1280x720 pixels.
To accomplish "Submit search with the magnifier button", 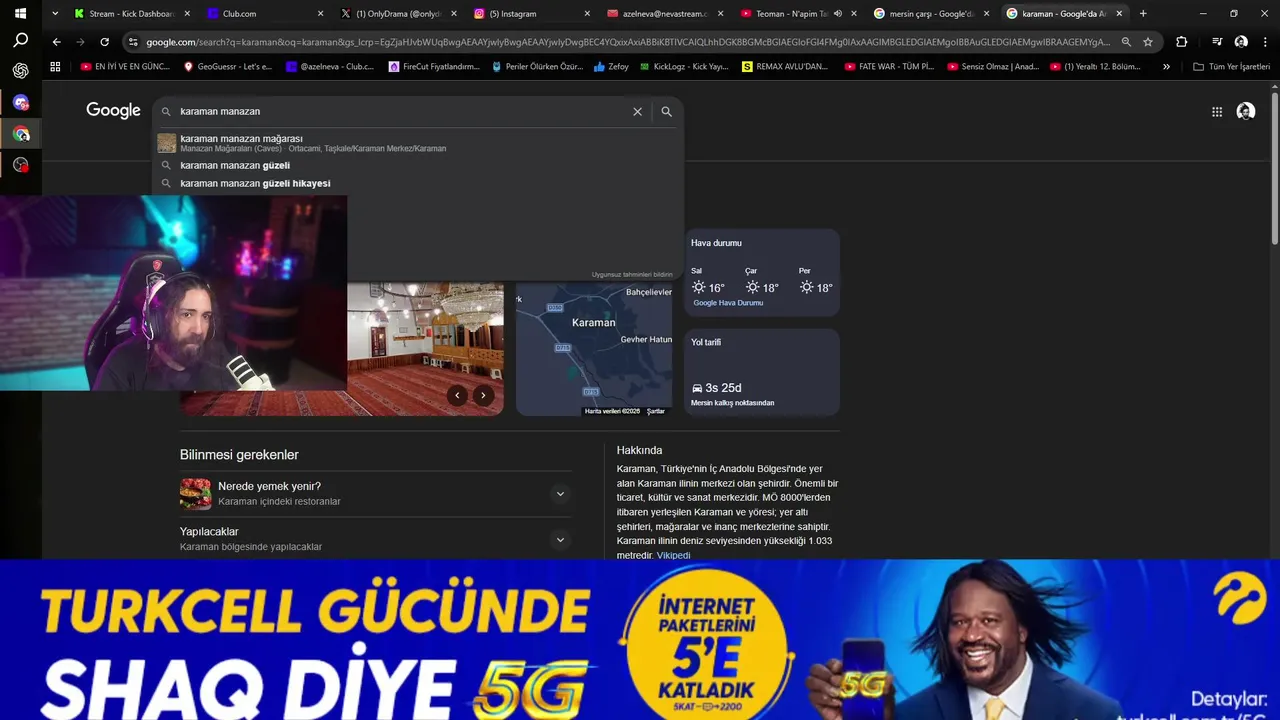I will click(x=666, y=111).
